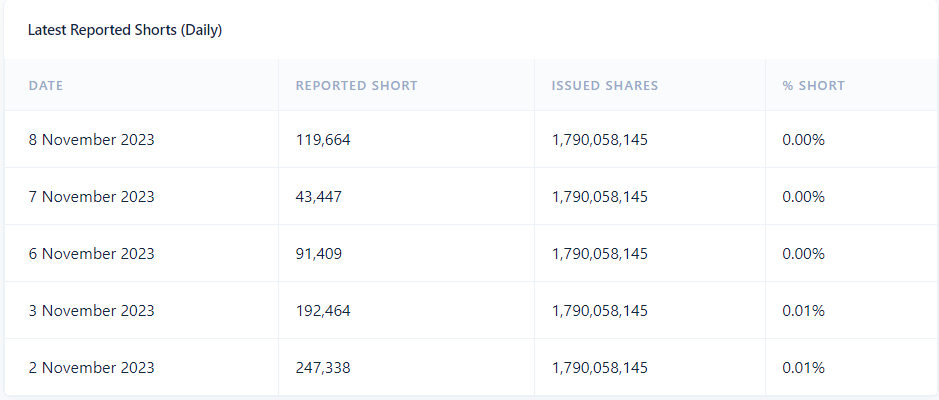Select issued shares for 2 November 2023
Image resolution: width=939 pixels, height=400 pixels.
599,368
